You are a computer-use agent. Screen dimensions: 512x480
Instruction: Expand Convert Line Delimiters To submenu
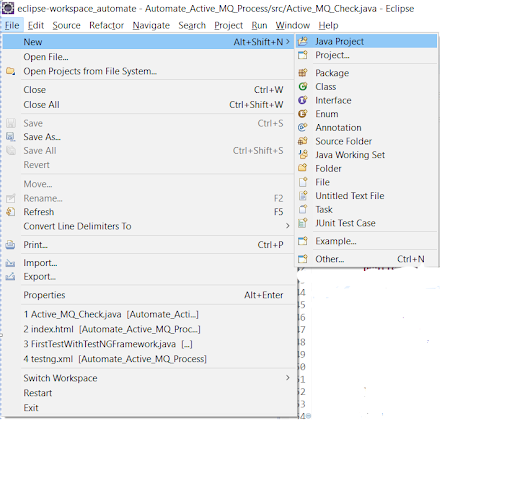tap(288, 226)
